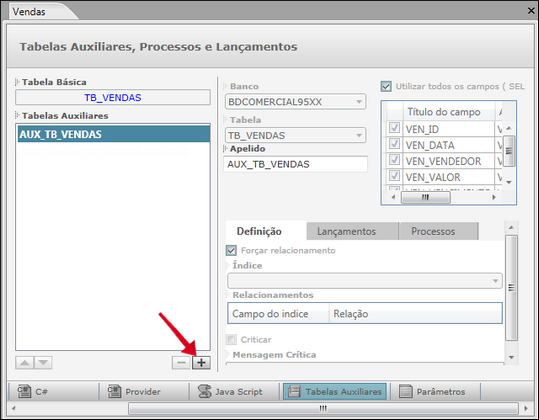The image size is (539, 420).
Task: Open the Parâmetros tab
Action: pos(435,391)
